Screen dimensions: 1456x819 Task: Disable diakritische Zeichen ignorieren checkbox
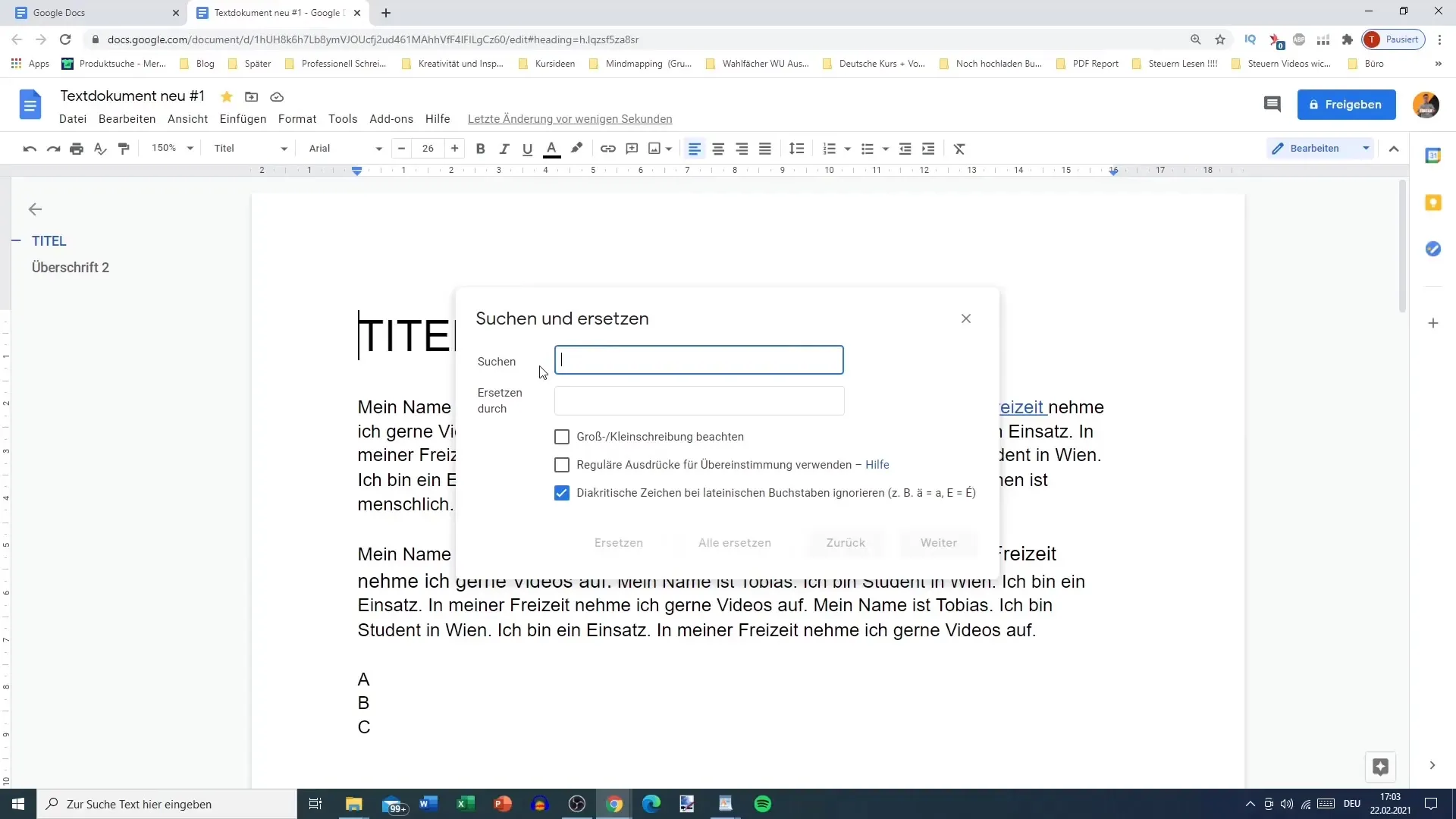coord(562,492)
